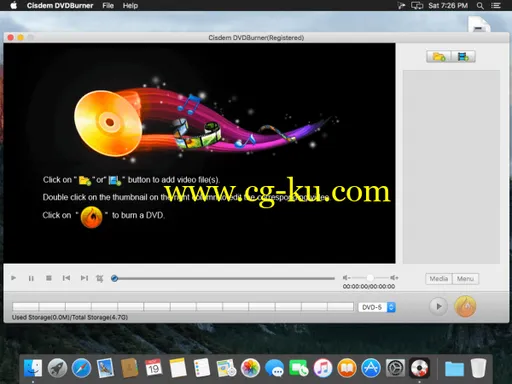Viewport: 512px width, 384px height.
Task: Open Photos from the Dock
Action: 250,368
